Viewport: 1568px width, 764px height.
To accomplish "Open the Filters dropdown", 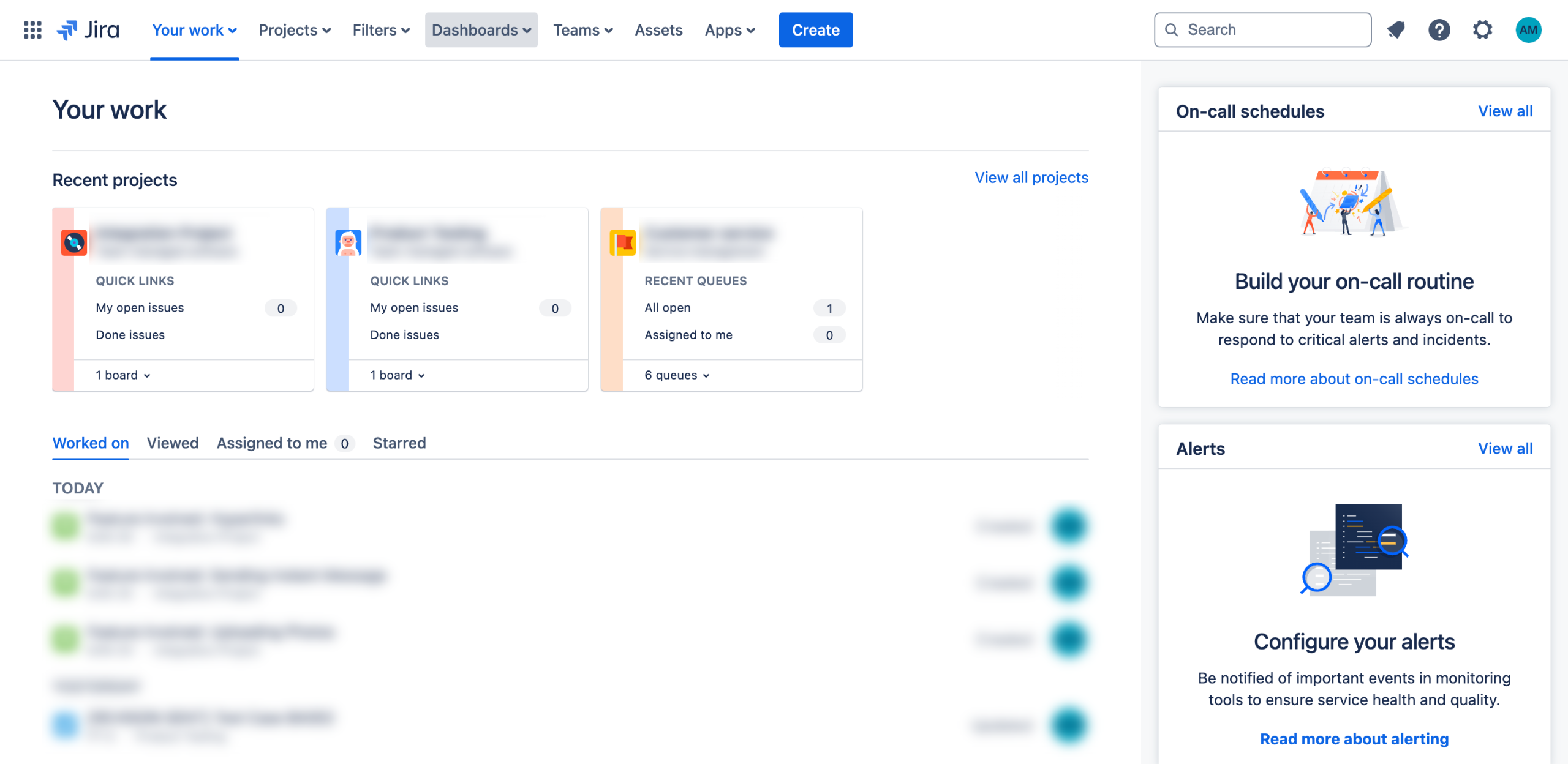I will [x=381, y=30].
